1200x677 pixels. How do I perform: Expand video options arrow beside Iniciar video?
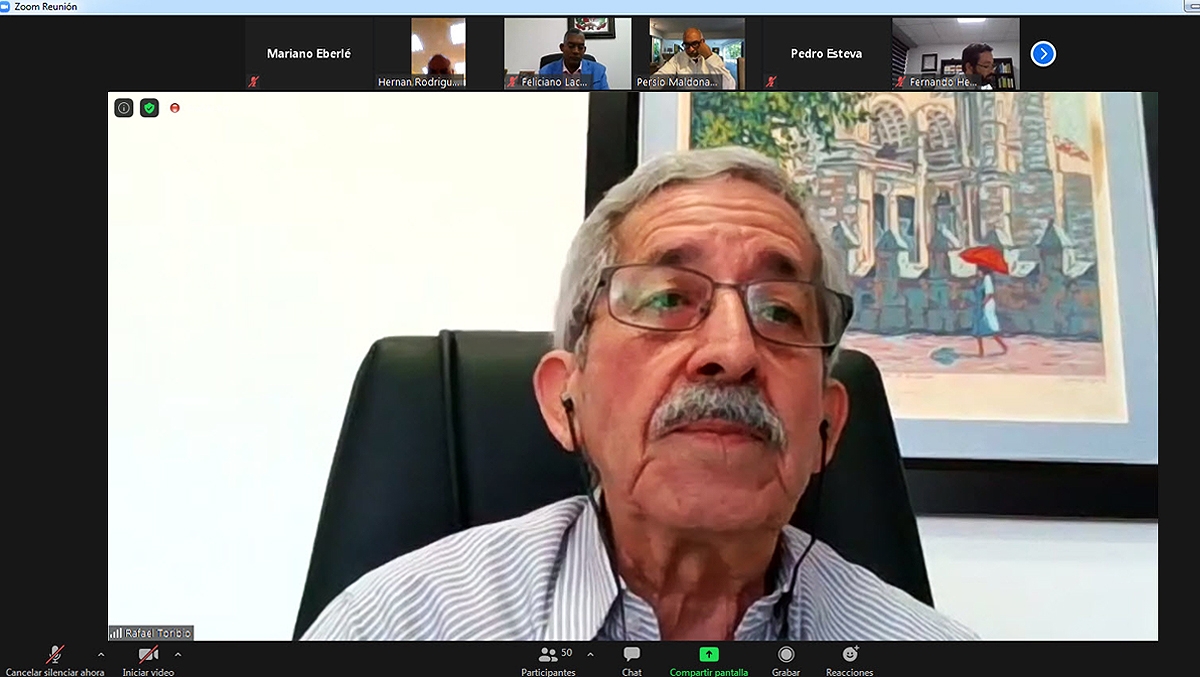178,654
